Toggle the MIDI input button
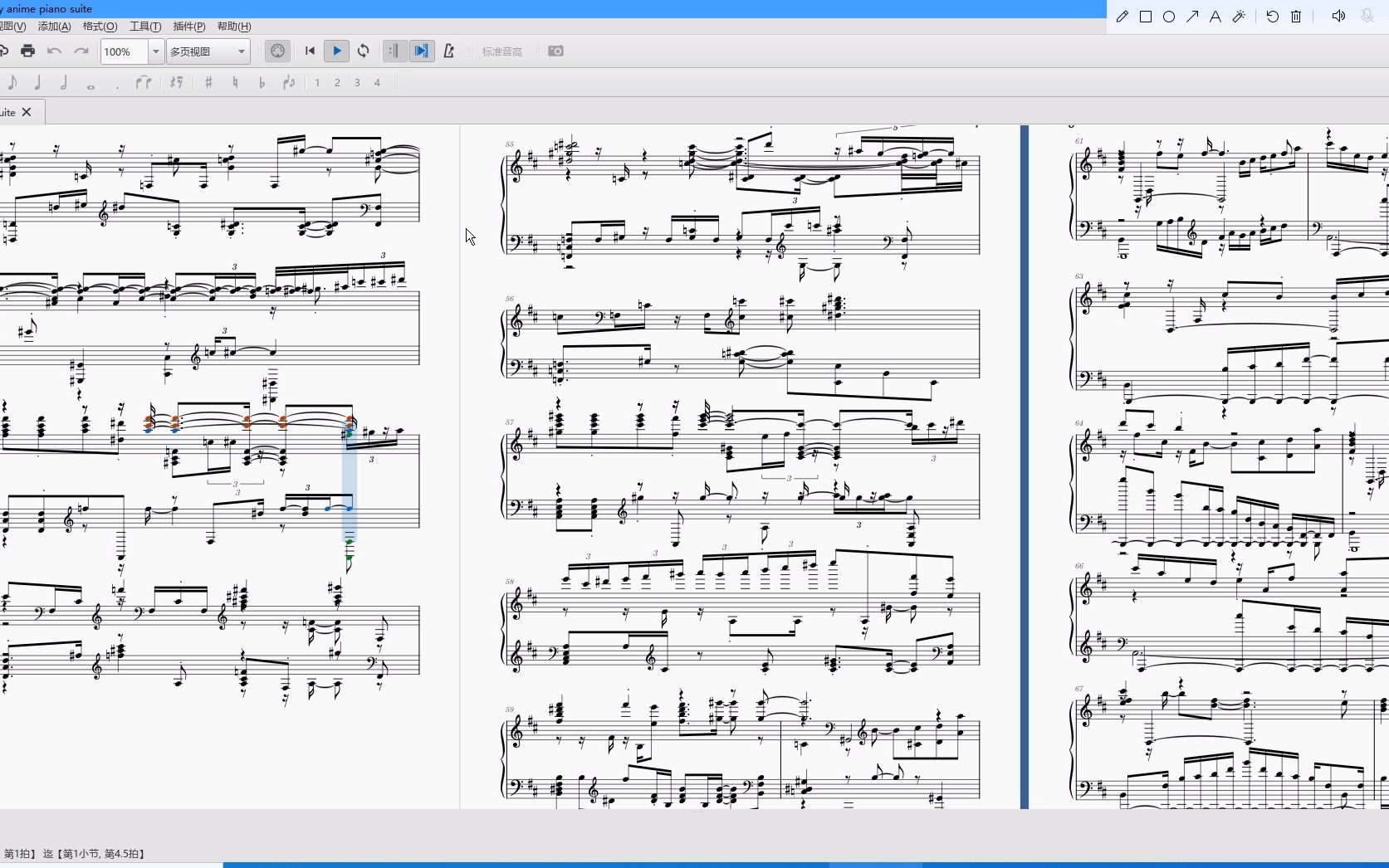The width and height of the screenshot is (1389, 868). point(277,51)
